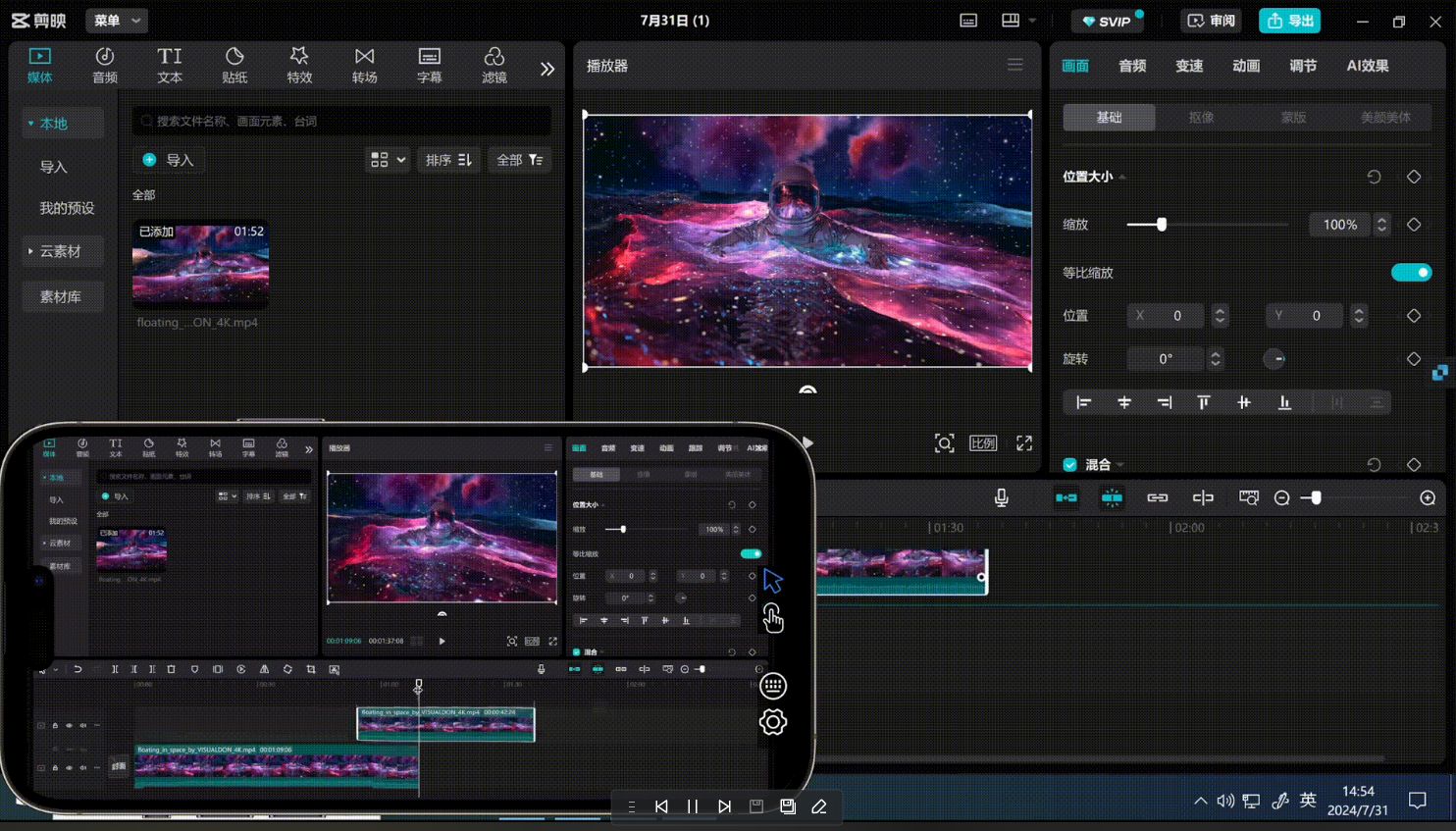This screenshot has width=1456, height=831.
Task: Align clip to left edge icon
Action: click(1084, 402)
